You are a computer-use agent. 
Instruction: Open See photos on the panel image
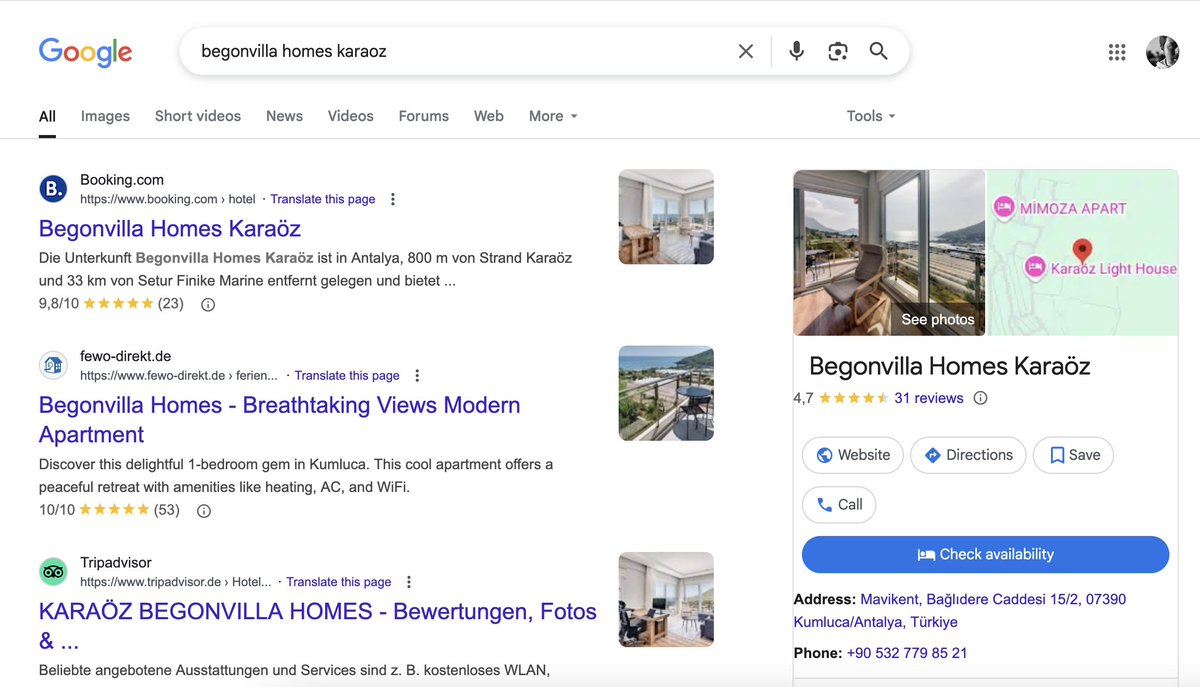(x=938, y=320)
